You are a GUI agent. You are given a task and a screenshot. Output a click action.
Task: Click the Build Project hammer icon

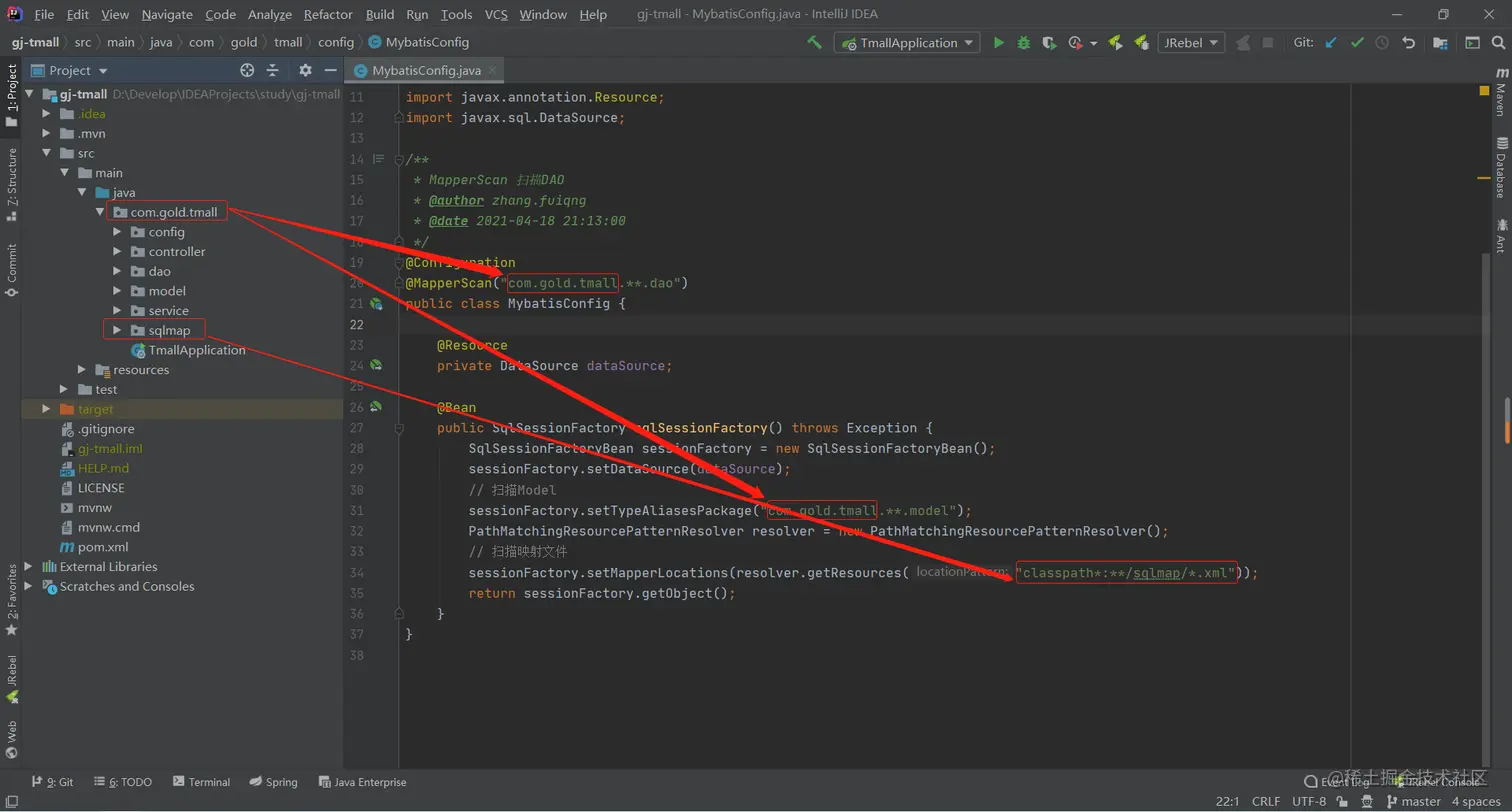point(815,43)
